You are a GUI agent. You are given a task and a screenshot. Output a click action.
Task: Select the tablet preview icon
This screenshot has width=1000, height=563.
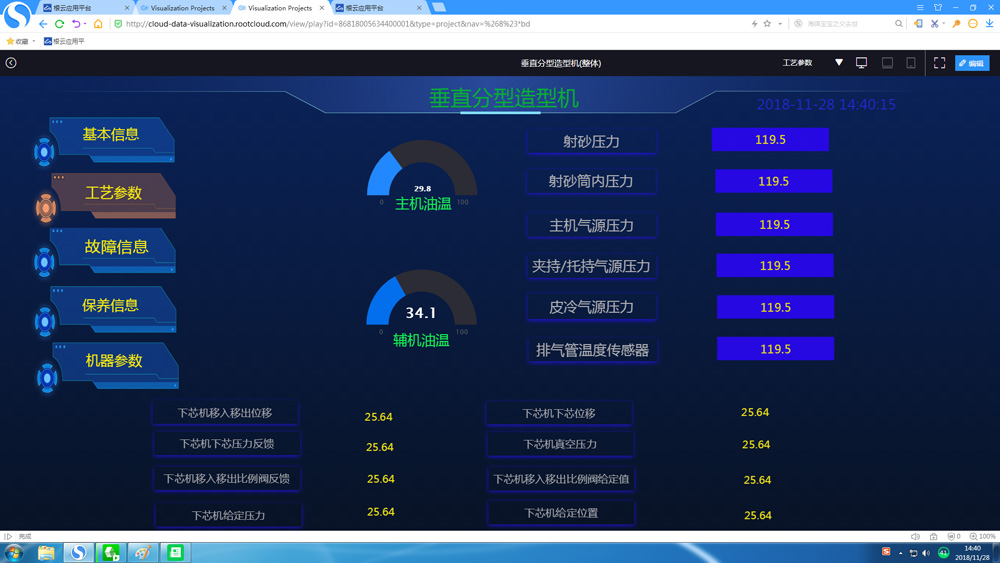tap(887, 63)
